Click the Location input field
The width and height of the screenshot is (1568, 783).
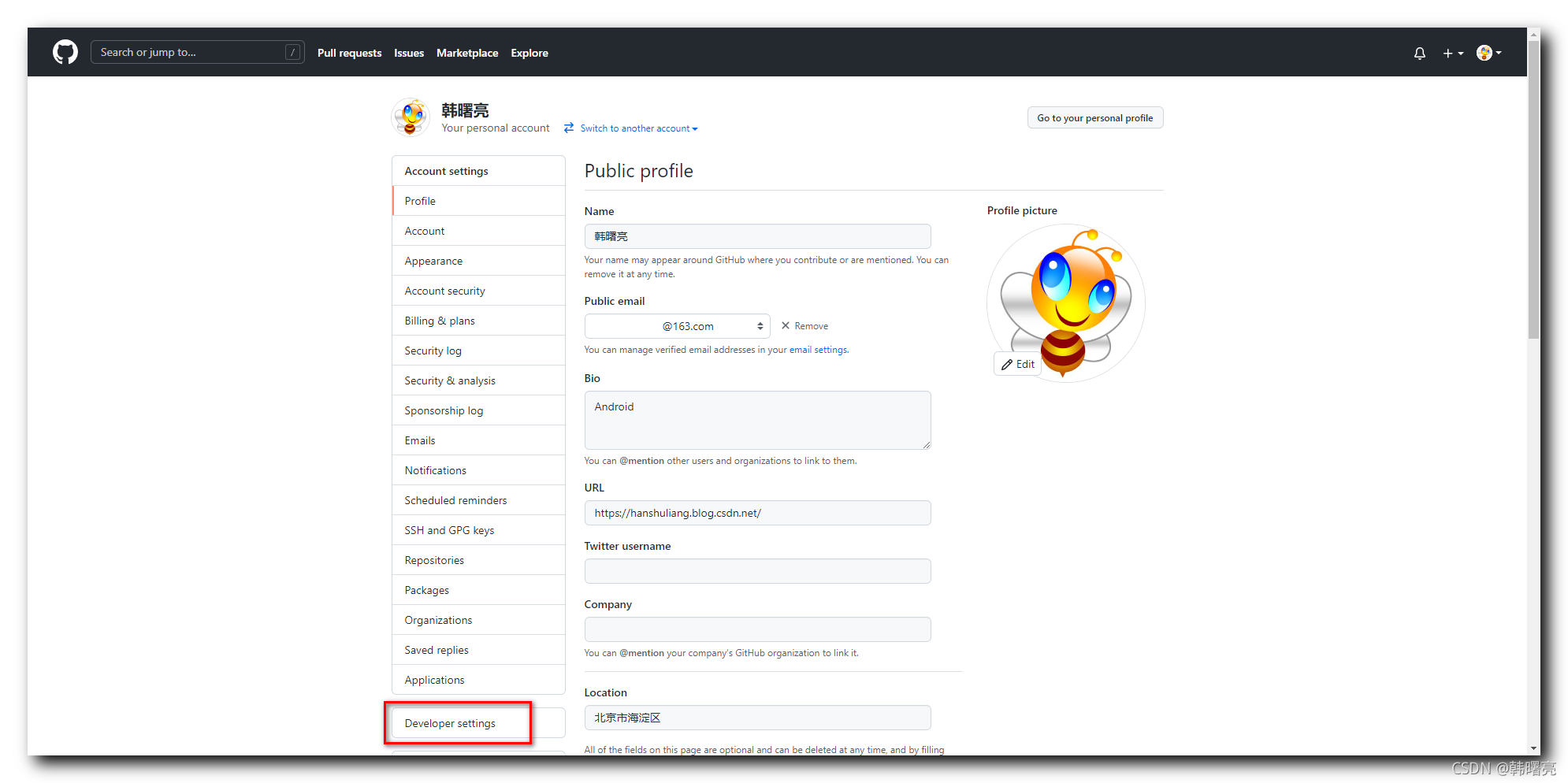[x=757, y=718]
